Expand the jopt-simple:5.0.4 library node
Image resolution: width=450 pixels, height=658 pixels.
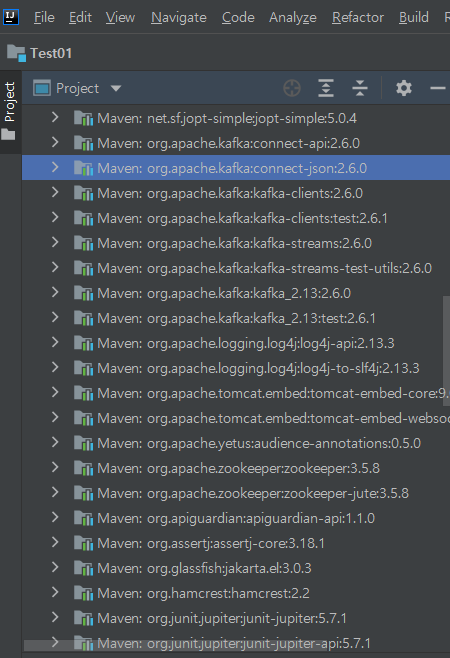click(x=55, y=118)
